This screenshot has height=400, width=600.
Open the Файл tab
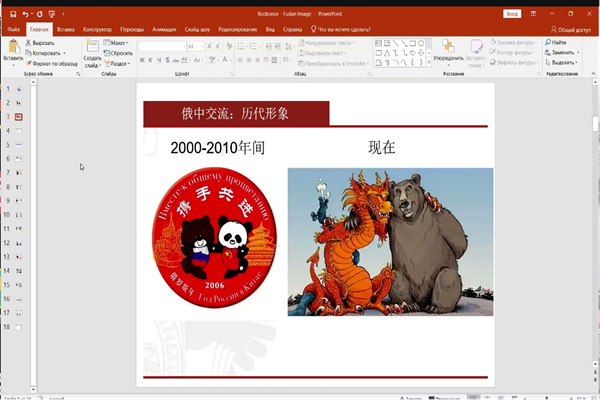click(13, 29)
